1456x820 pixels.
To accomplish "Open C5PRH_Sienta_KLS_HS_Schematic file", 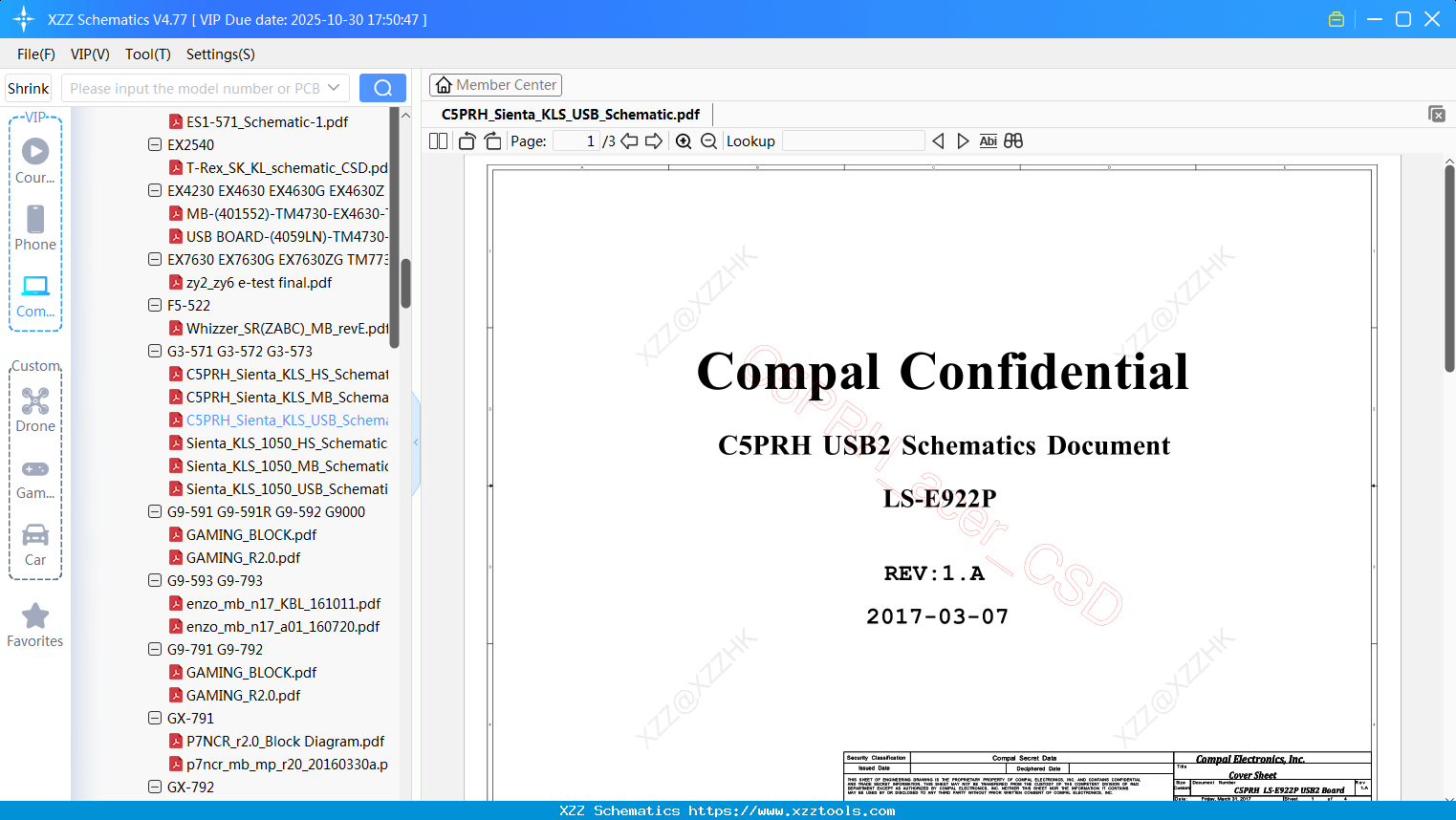I will 278,374.
